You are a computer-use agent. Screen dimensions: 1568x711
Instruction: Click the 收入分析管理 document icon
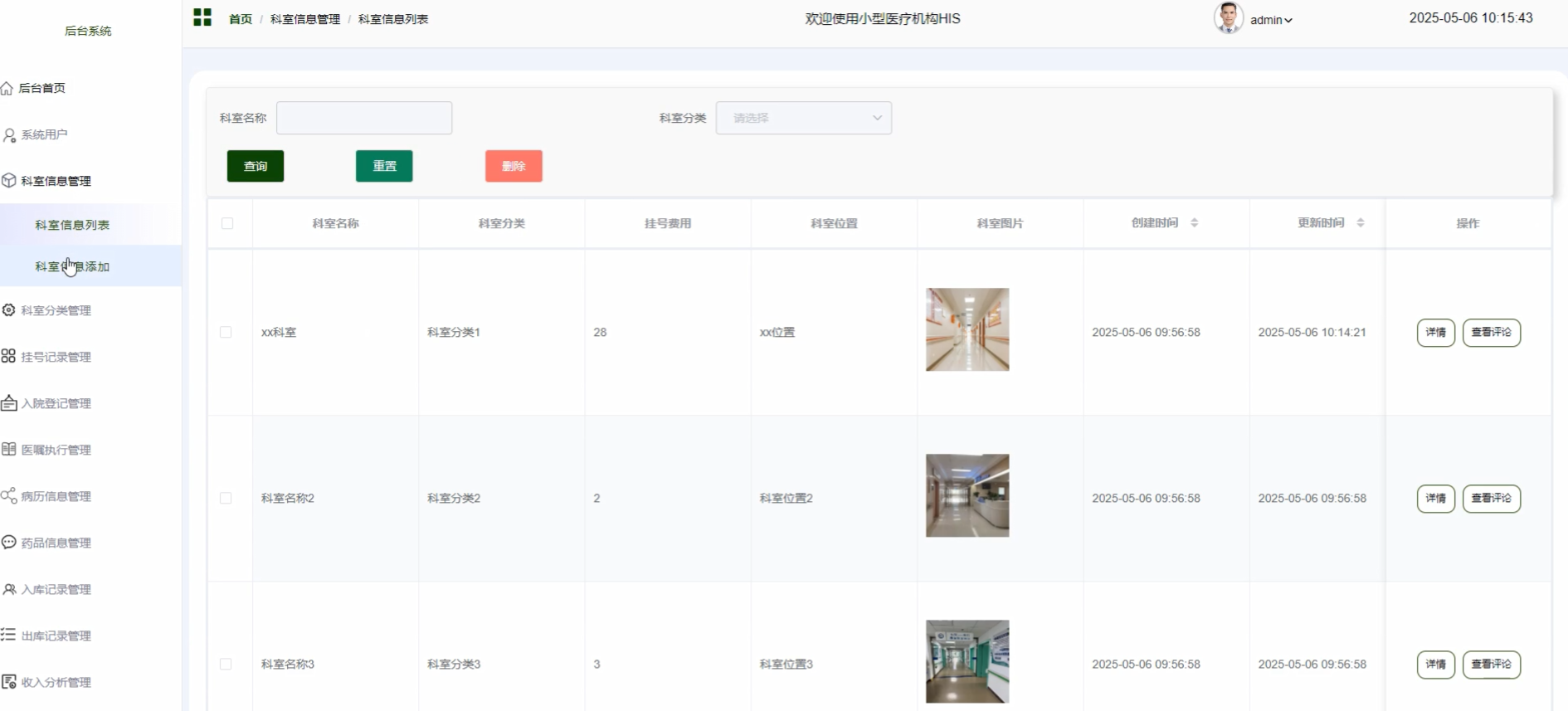[9, 682]
